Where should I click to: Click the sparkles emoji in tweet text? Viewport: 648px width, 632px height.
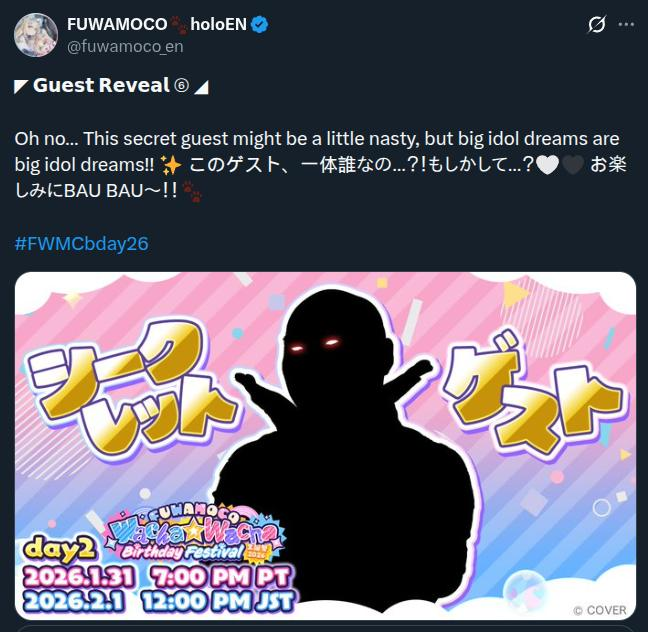(171, 165)
